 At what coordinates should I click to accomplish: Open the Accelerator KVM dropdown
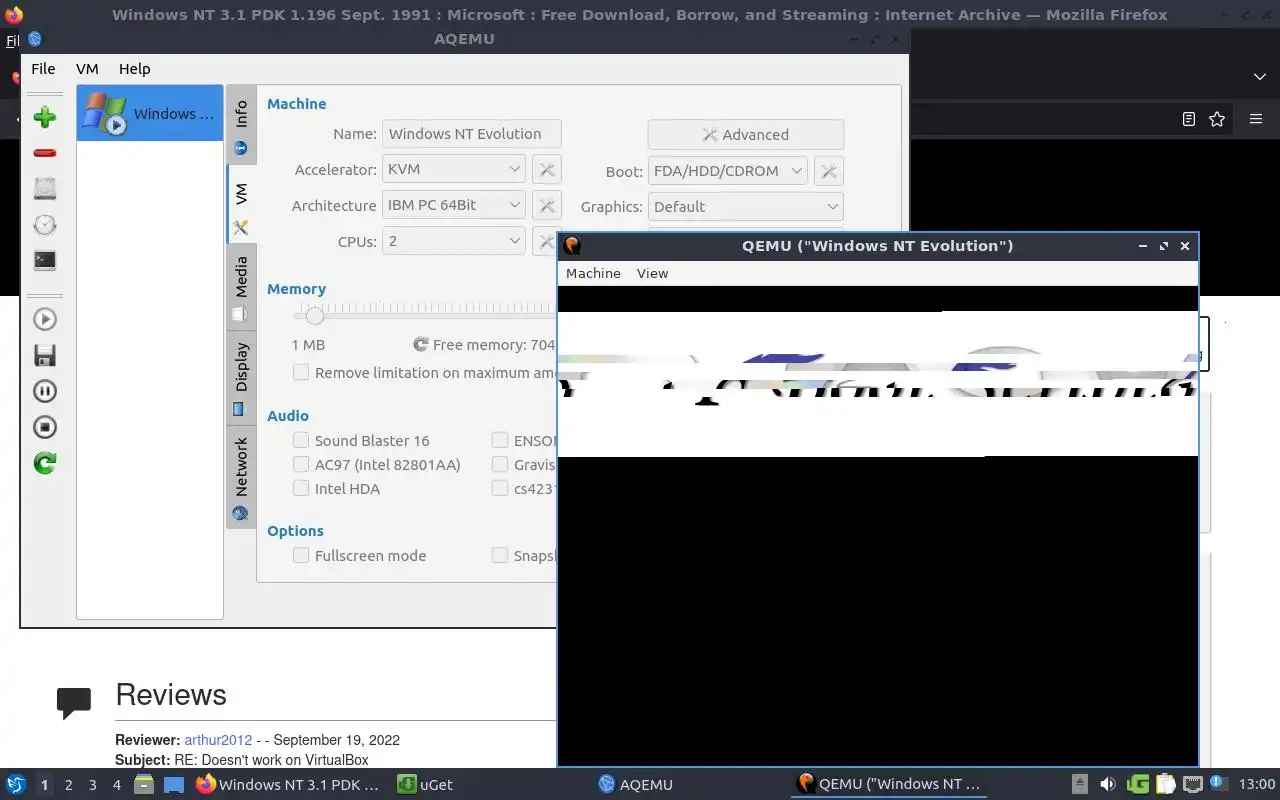454,170
